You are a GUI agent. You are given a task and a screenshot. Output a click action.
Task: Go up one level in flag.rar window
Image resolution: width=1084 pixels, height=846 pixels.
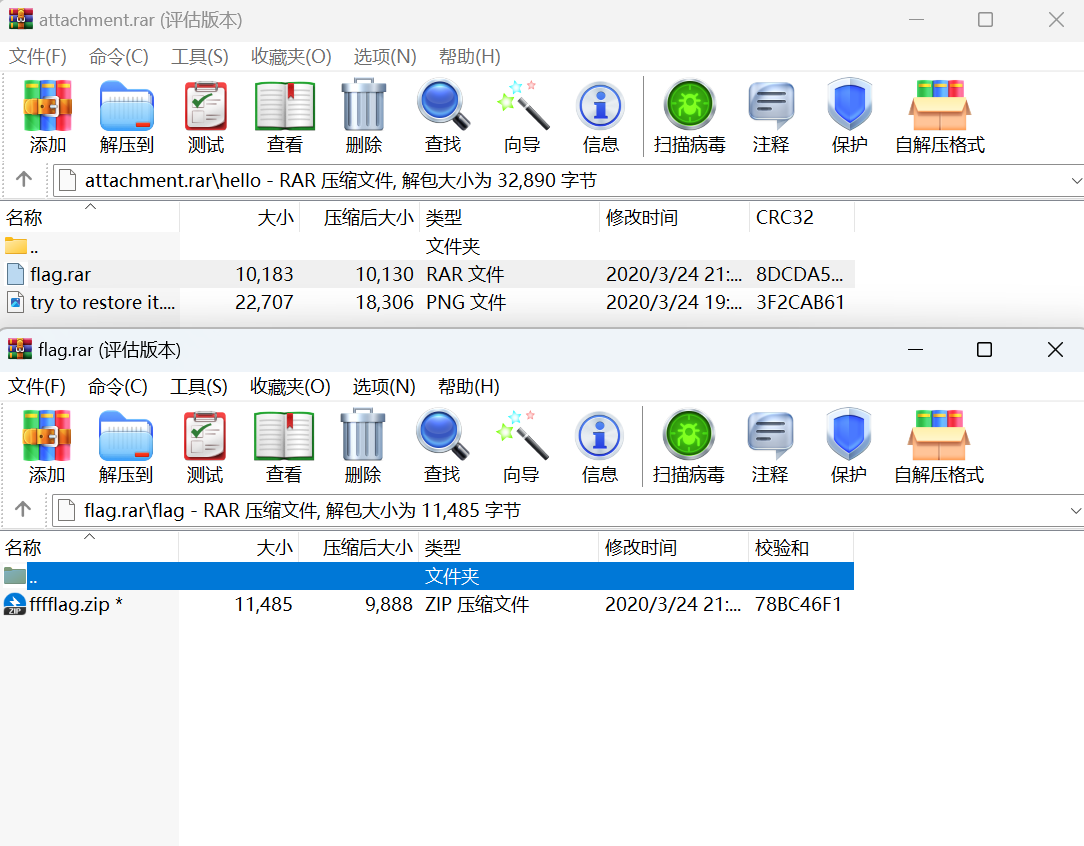(x=23, y=509)
